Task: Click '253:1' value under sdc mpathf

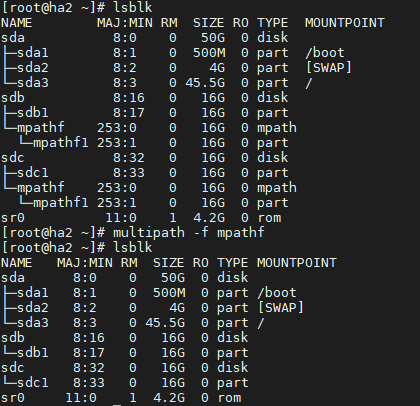Action: (x=117, y=203)
